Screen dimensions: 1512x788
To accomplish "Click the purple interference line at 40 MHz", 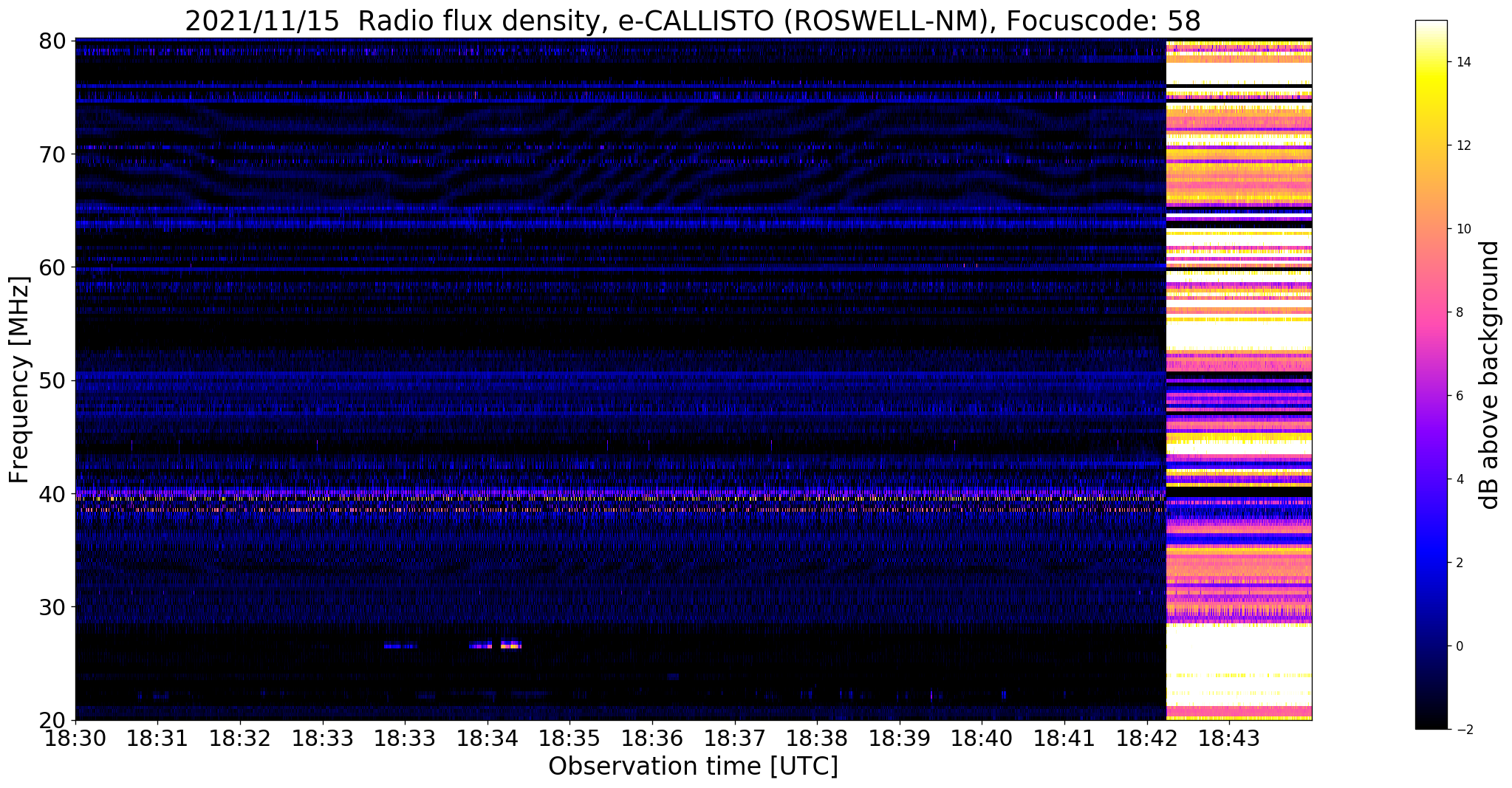I will tap(620, 492).
